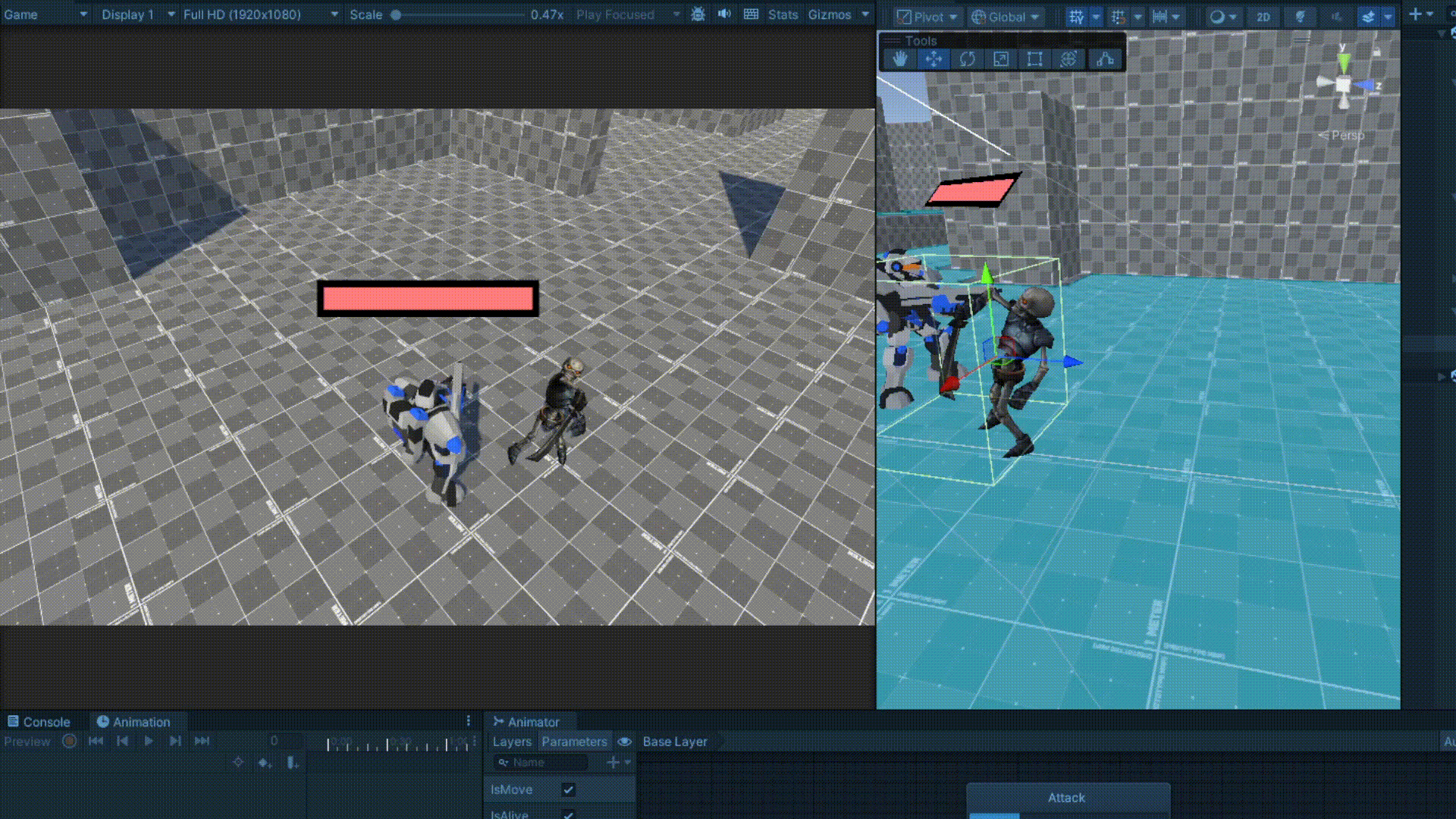Viewport: 1456px width, 819px height.
Task: Select the combined Transform tool
Action: [x=1068, y=59]
